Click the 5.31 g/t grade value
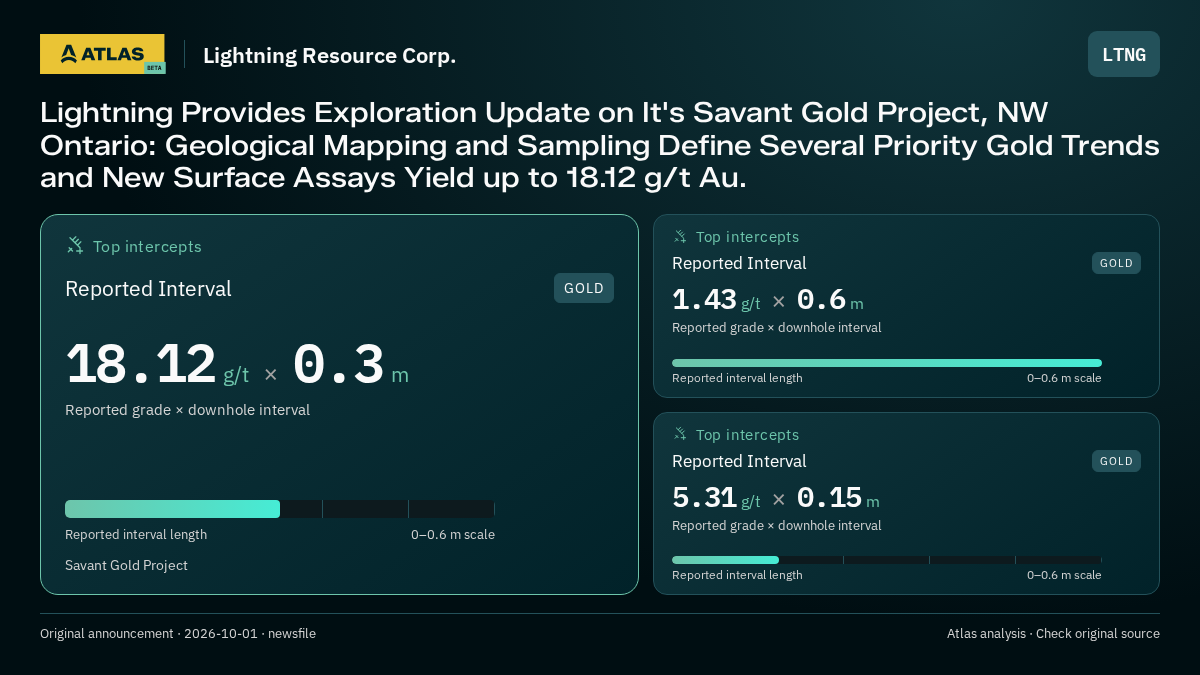1200x675 pixels. (716, 498)
